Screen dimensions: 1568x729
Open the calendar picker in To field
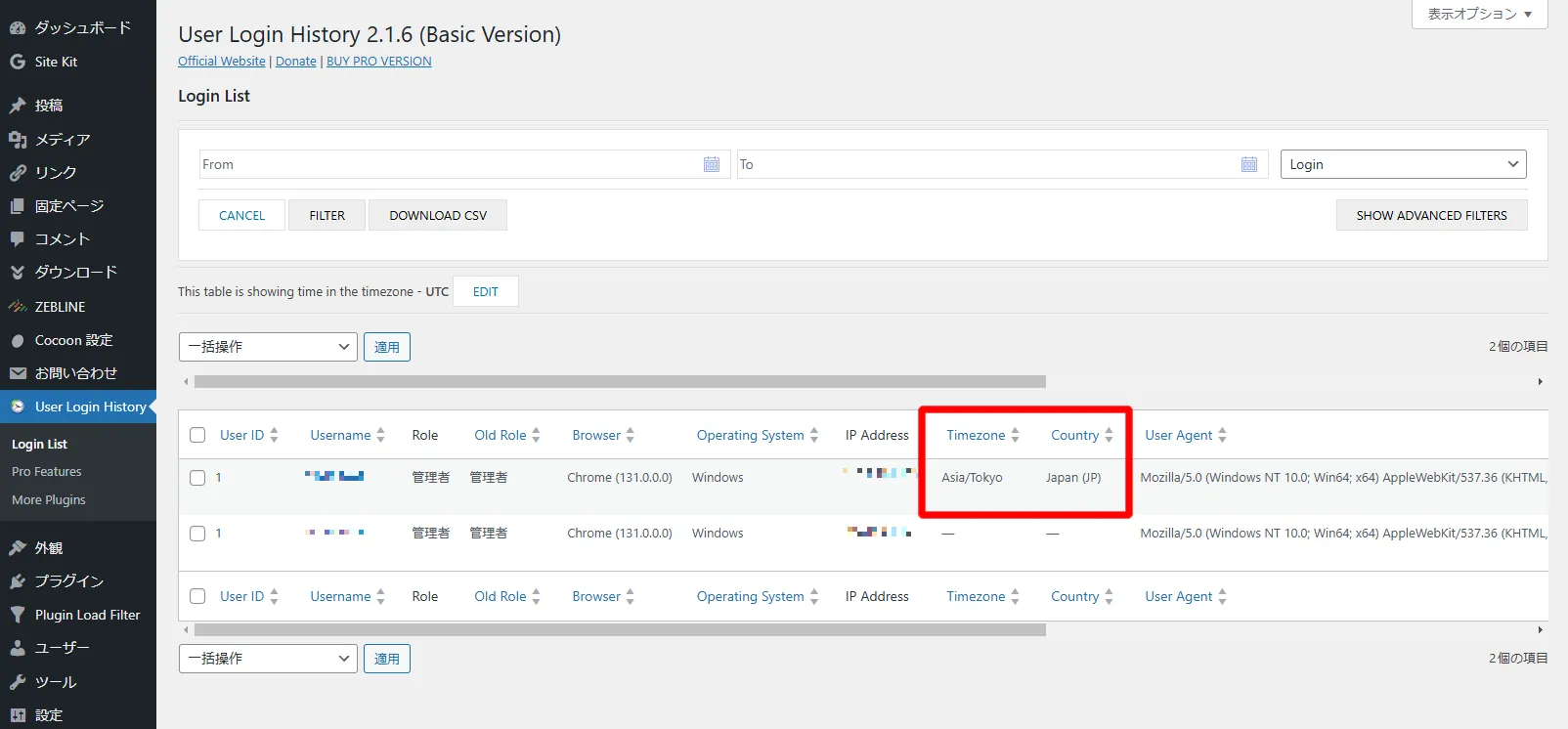tap(1249, 164)
